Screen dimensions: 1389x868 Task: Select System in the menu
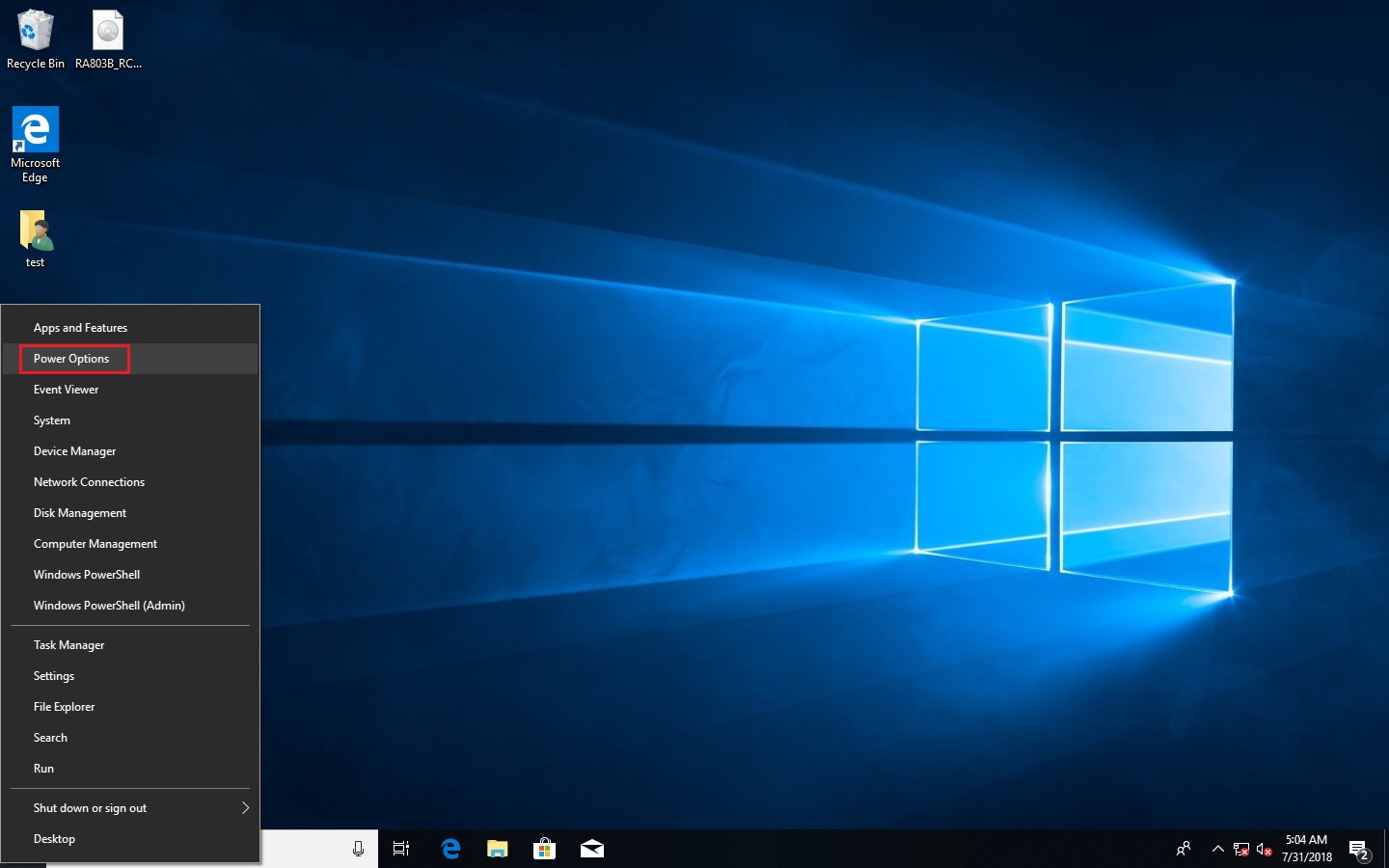[130, 420]
